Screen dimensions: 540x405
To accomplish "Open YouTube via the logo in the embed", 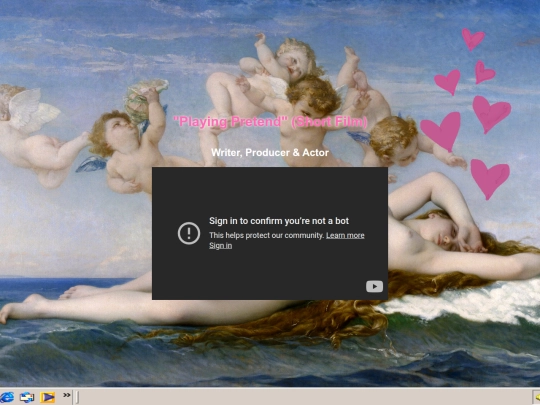I will [x=374, y=286].
